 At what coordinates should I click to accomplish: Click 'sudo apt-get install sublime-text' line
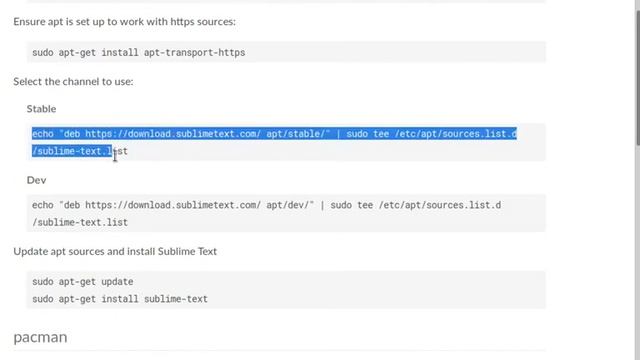pyautogui.click(x=120, y=299)
